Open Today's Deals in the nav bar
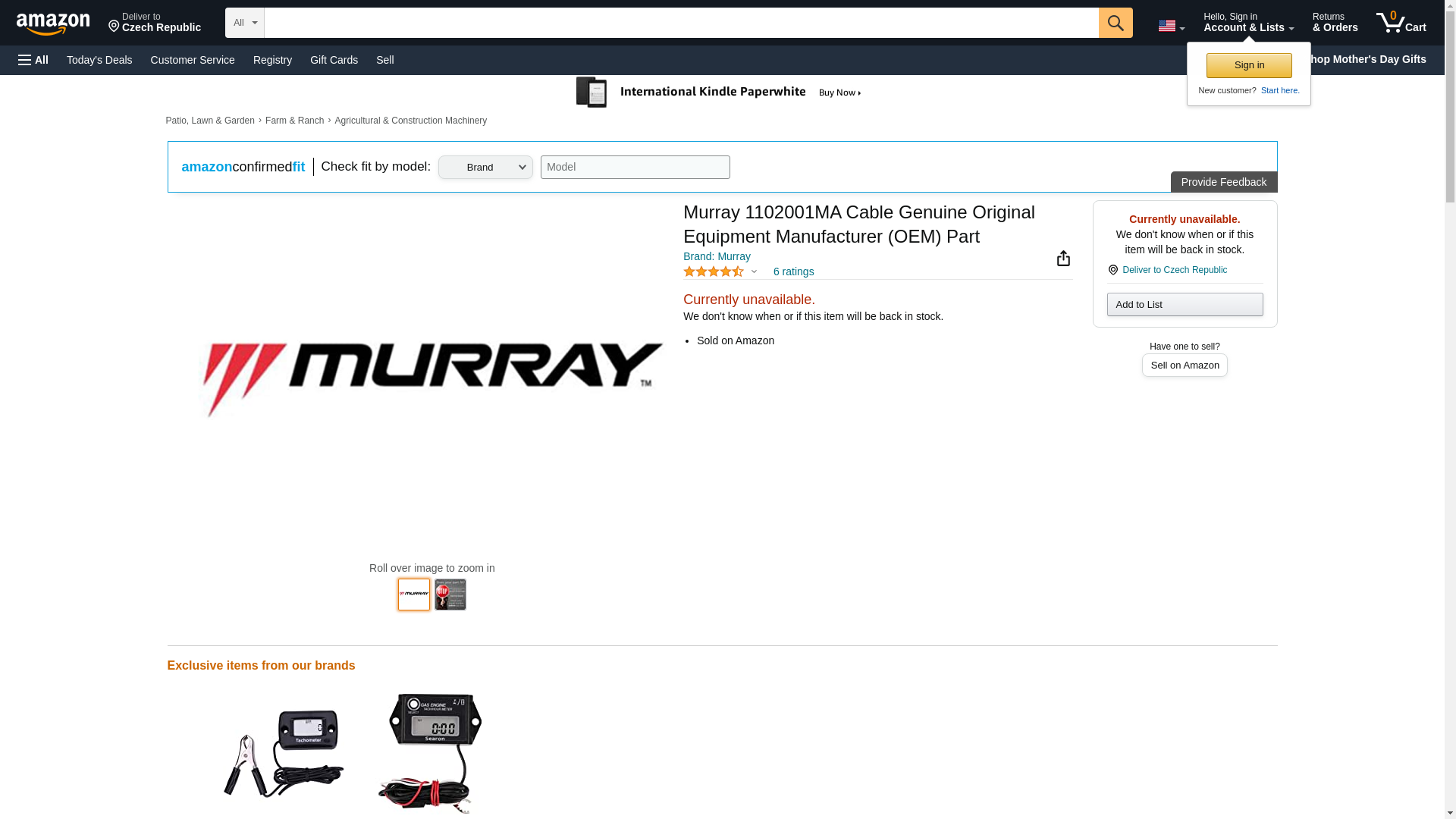The width and height of the screenshot is (1456, 819). coord(99,60)
